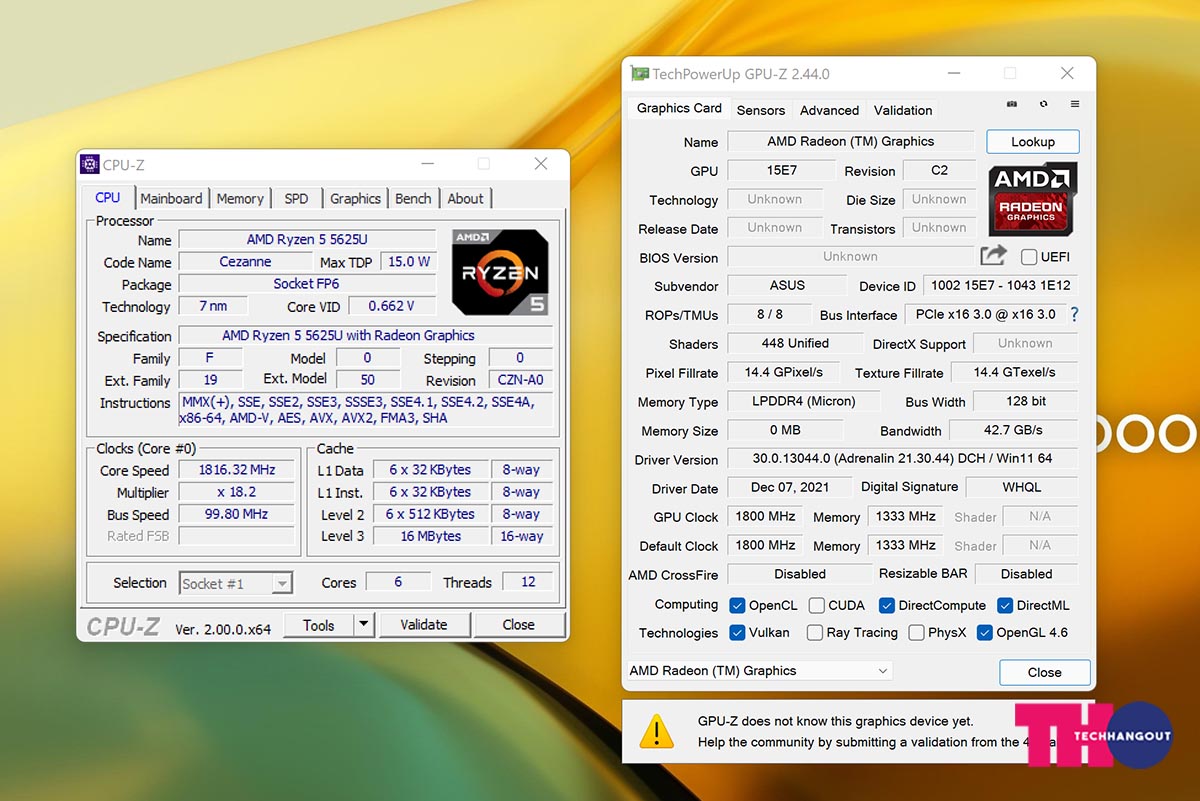Toggle the PhysX checkbox
Screen dimensions: 1200x801
point(916,633)
